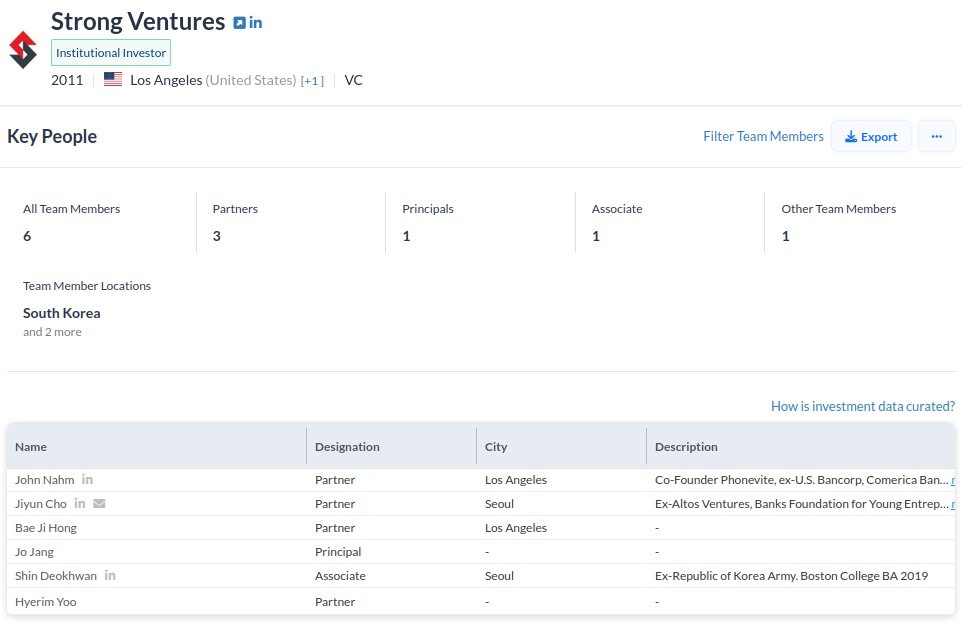The width and height of the screenshot is (962, 623).
Task: Open Strong Ventures external website icon
Action: [239, 22]
